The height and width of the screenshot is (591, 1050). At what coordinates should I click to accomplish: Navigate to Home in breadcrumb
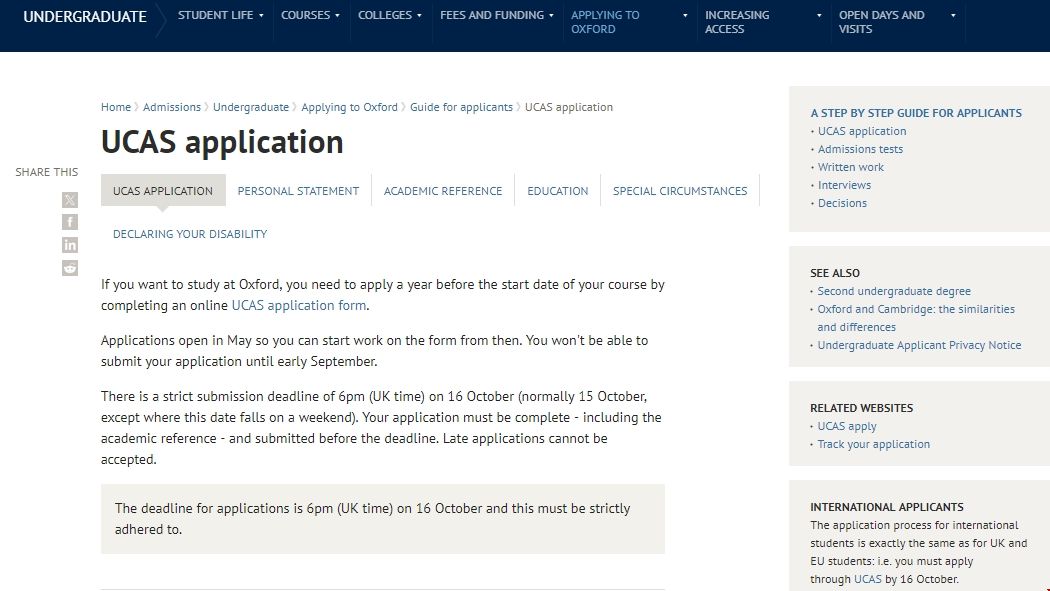tap(116, 107)
